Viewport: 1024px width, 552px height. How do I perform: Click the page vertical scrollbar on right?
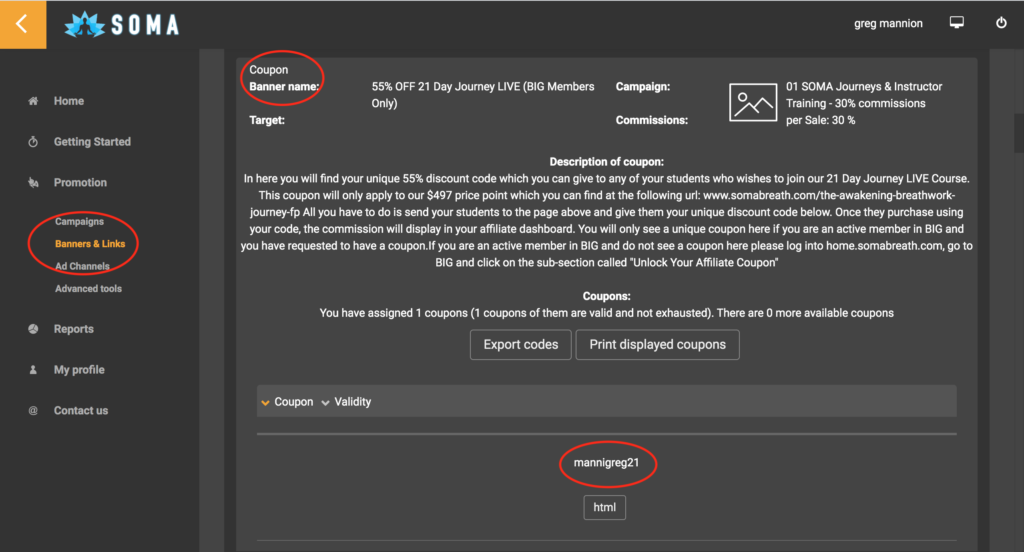tap(1018, 133)
